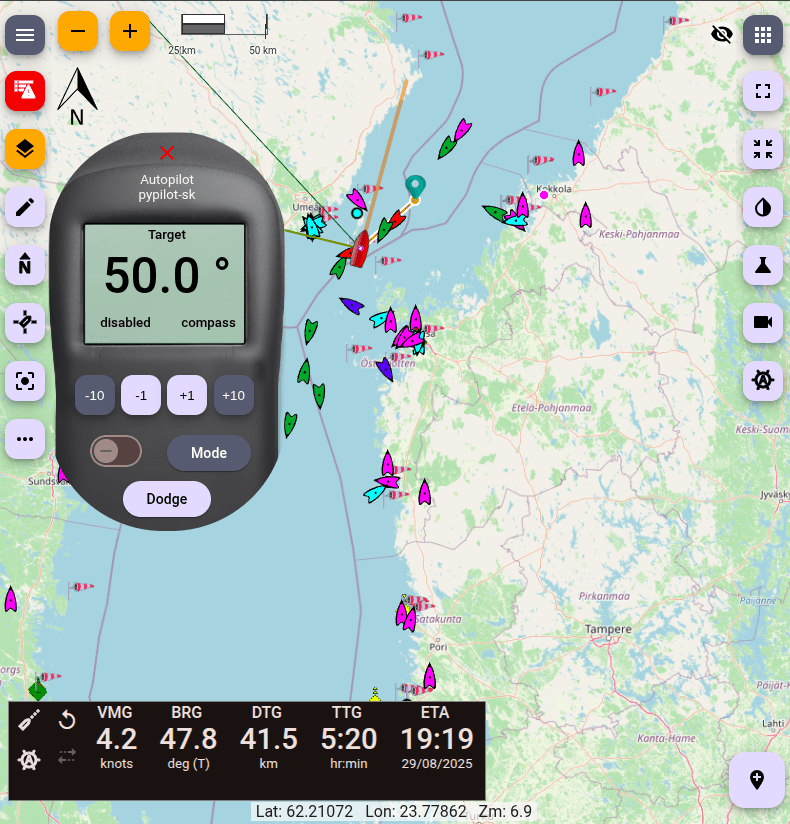Image resolution: width=790 pixels, height=824 pixels.
Task: Decrease target heading by 10 degrees
Action: point(95,395)
